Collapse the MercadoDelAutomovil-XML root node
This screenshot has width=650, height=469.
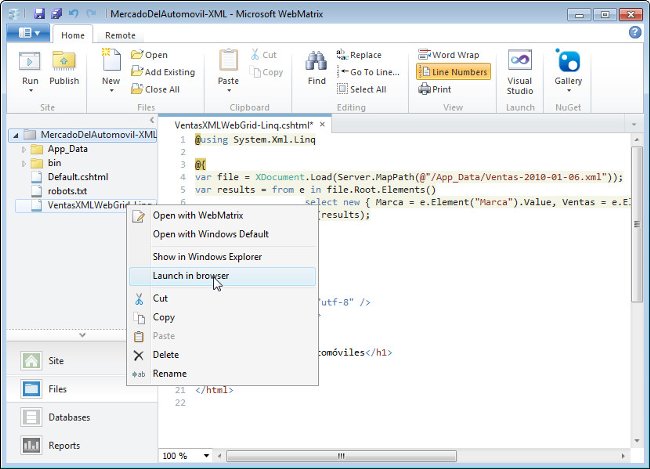15,135
